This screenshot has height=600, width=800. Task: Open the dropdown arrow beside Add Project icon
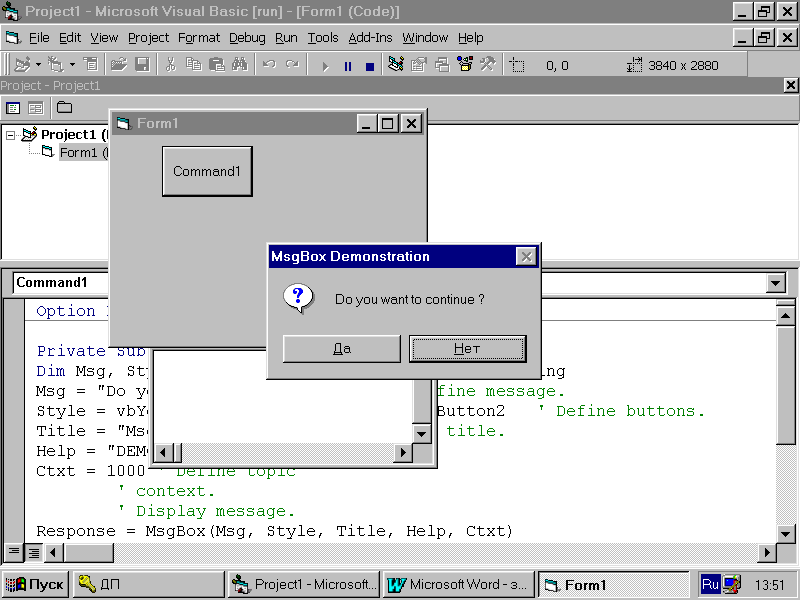[x=38, y=65]
